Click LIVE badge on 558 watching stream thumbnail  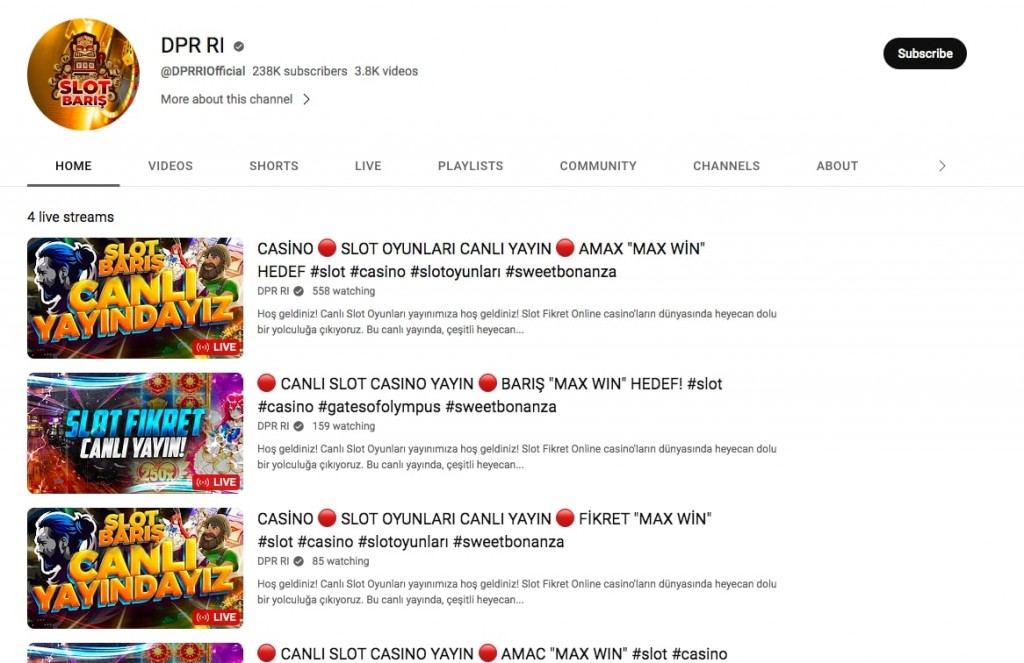216,347
